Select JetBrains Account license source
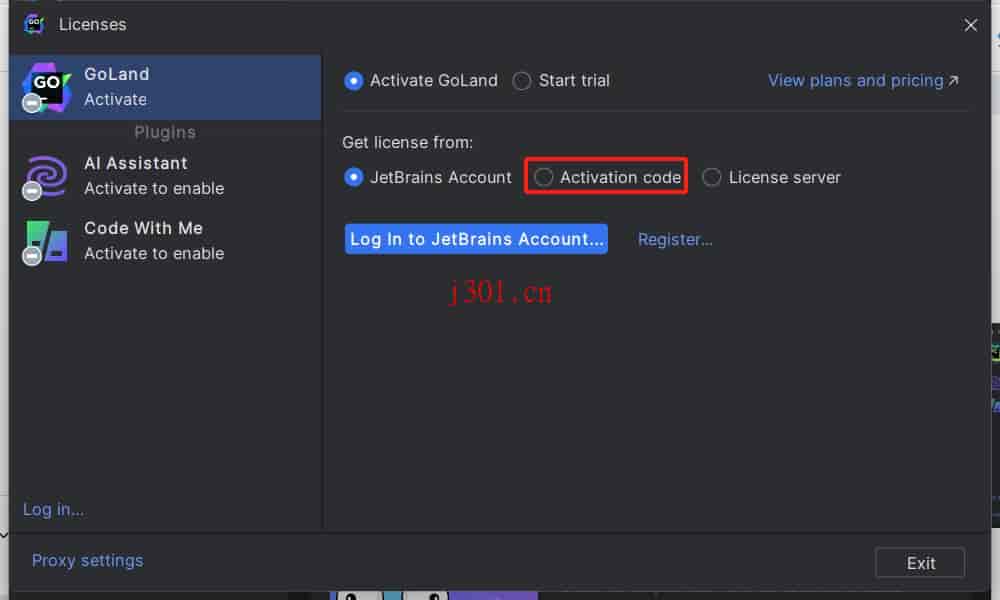1000x600 pixels. [x=353, y=177]
